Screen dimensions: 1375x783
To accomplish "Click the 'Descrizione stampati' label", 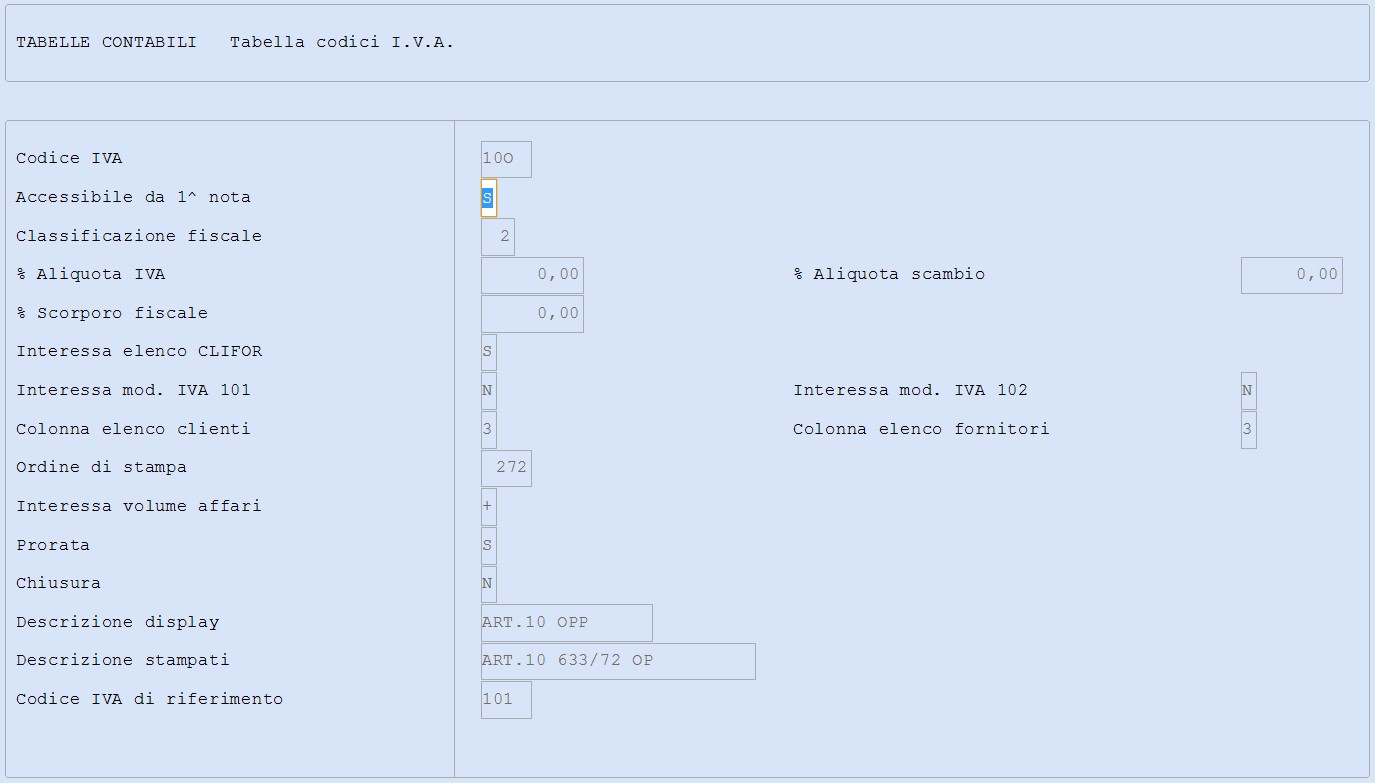I will coord(123,661).
